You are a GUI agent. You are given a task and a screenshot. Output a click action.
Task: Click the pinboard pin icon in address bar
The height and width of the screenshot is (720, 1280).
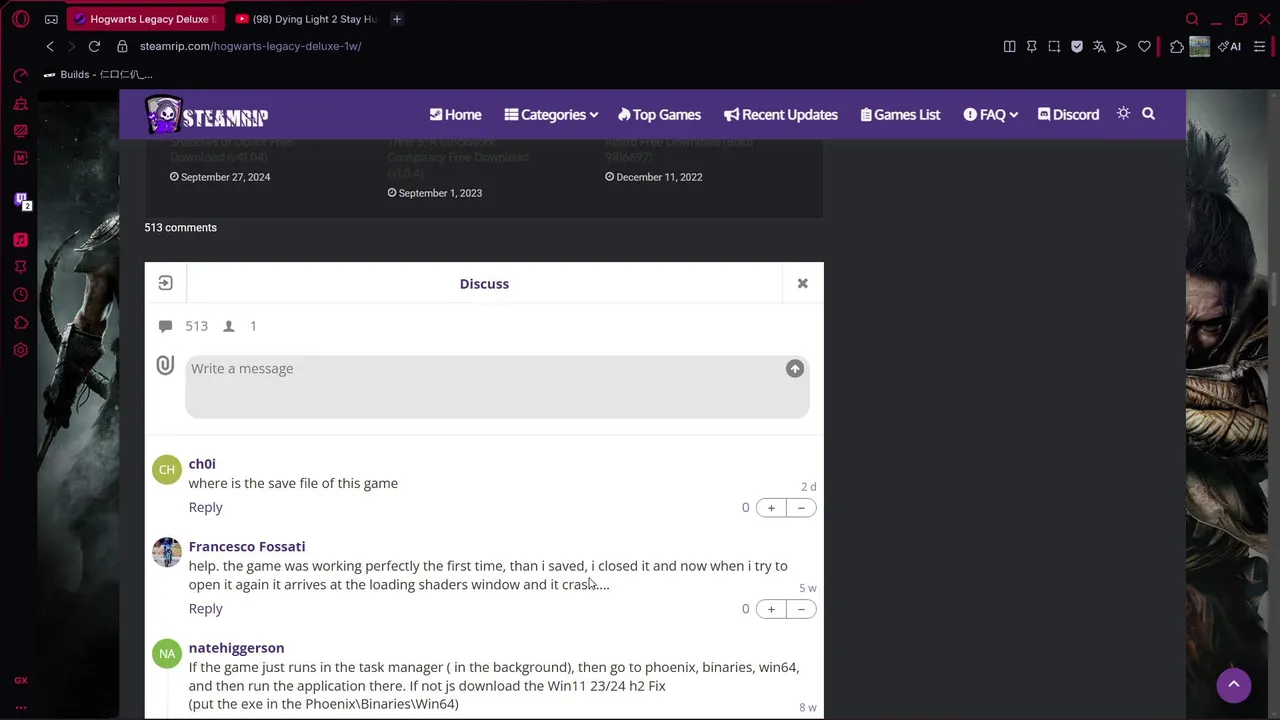tap(1032, 46)
